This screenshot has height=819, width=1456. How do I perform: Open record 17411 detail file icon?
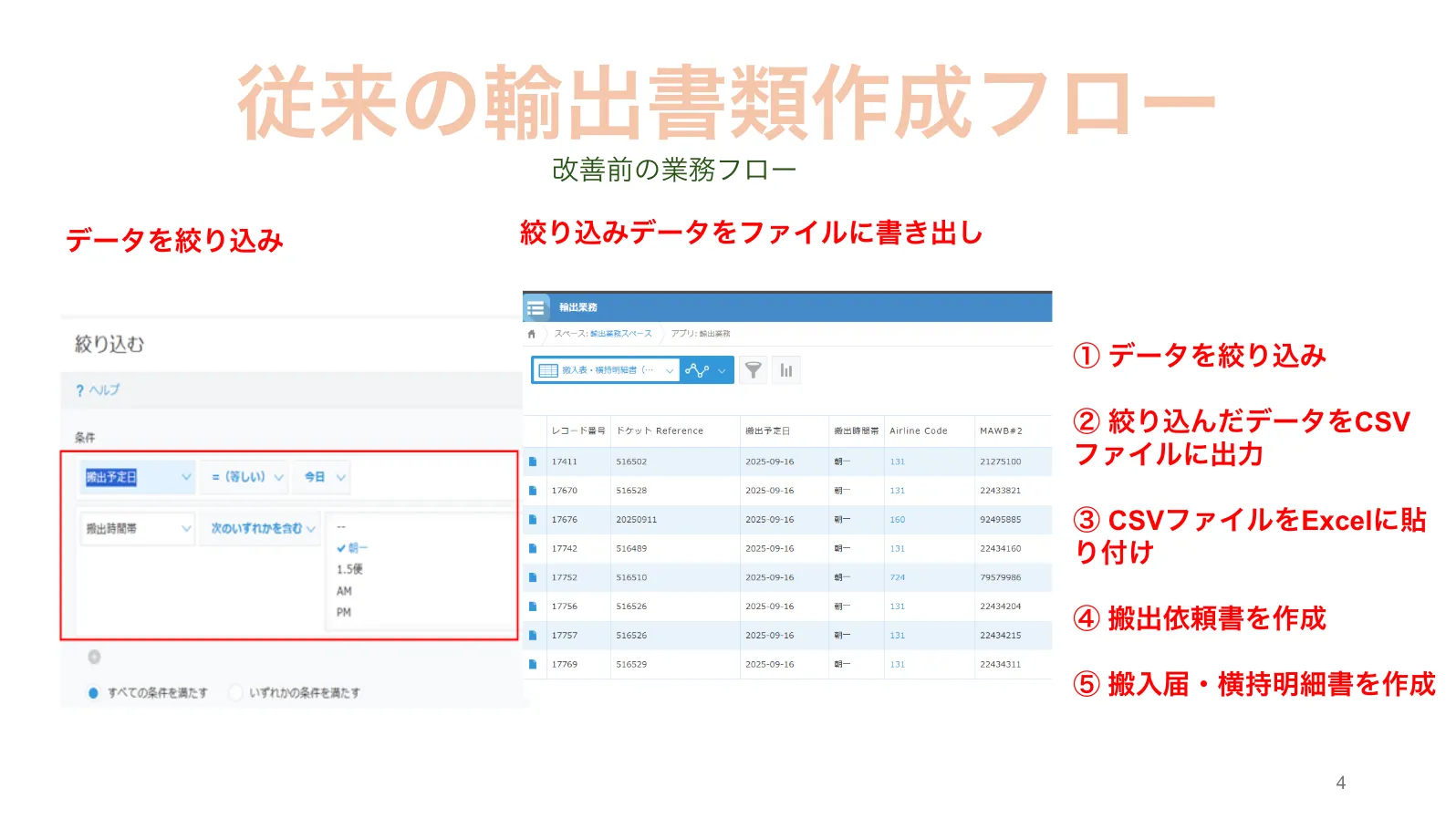click(x=533, y=461)
